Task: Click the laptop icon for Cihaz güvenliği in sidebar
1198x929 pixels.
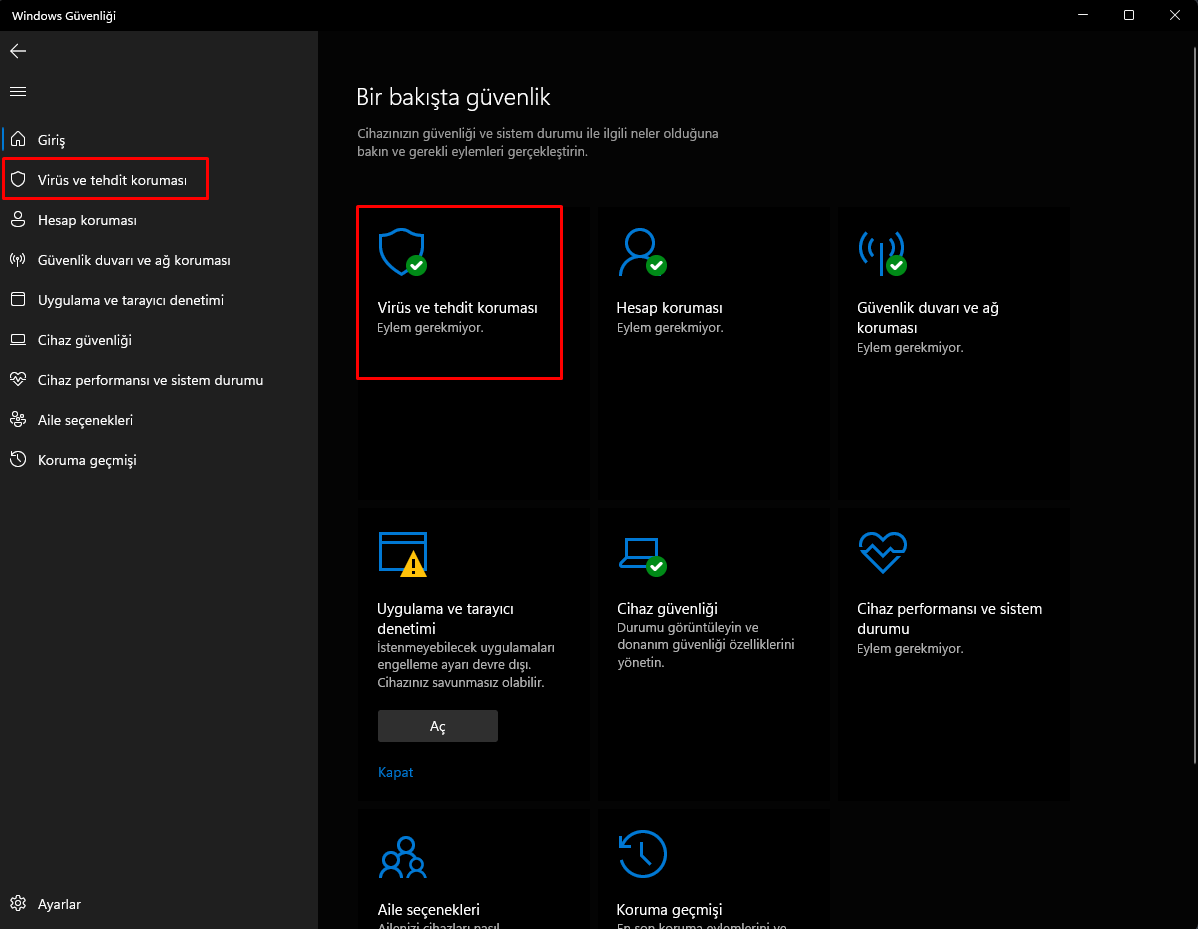Action: (x=18, y=340)
